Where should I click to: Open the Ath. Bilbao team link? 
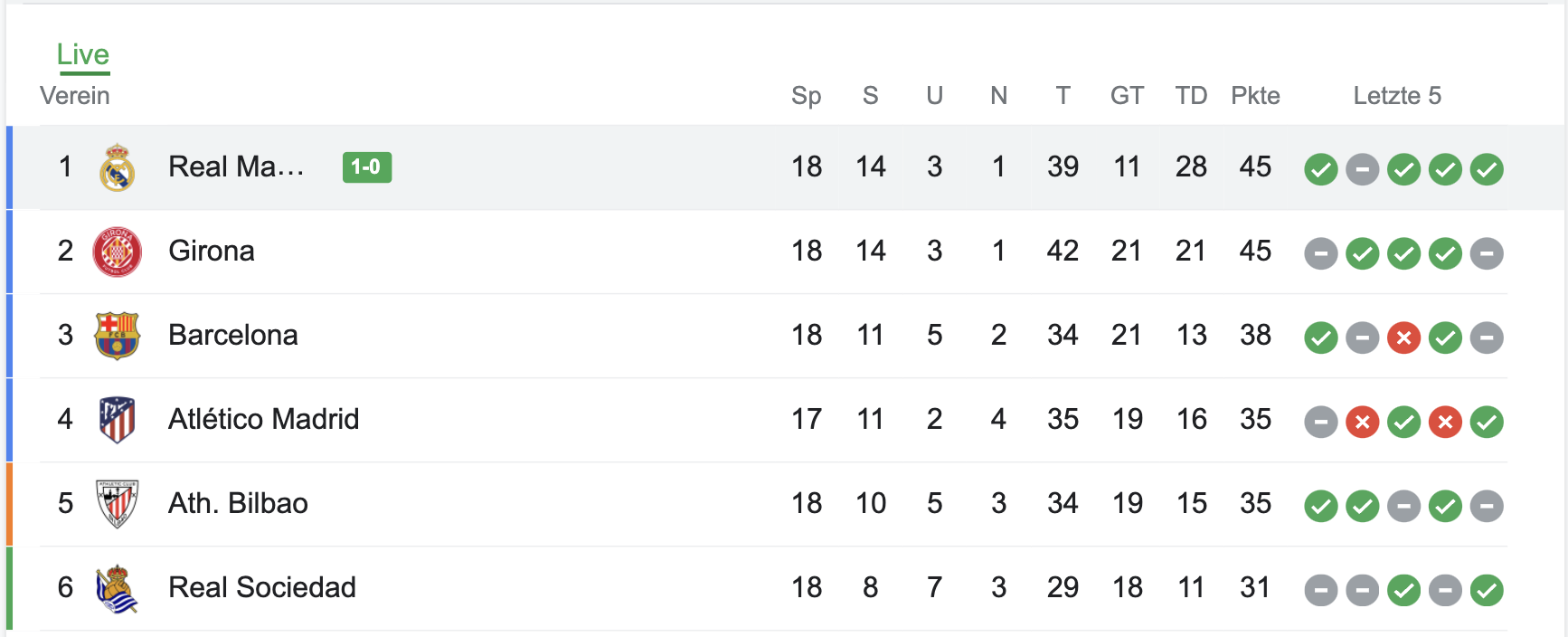(x=238, y=503)
